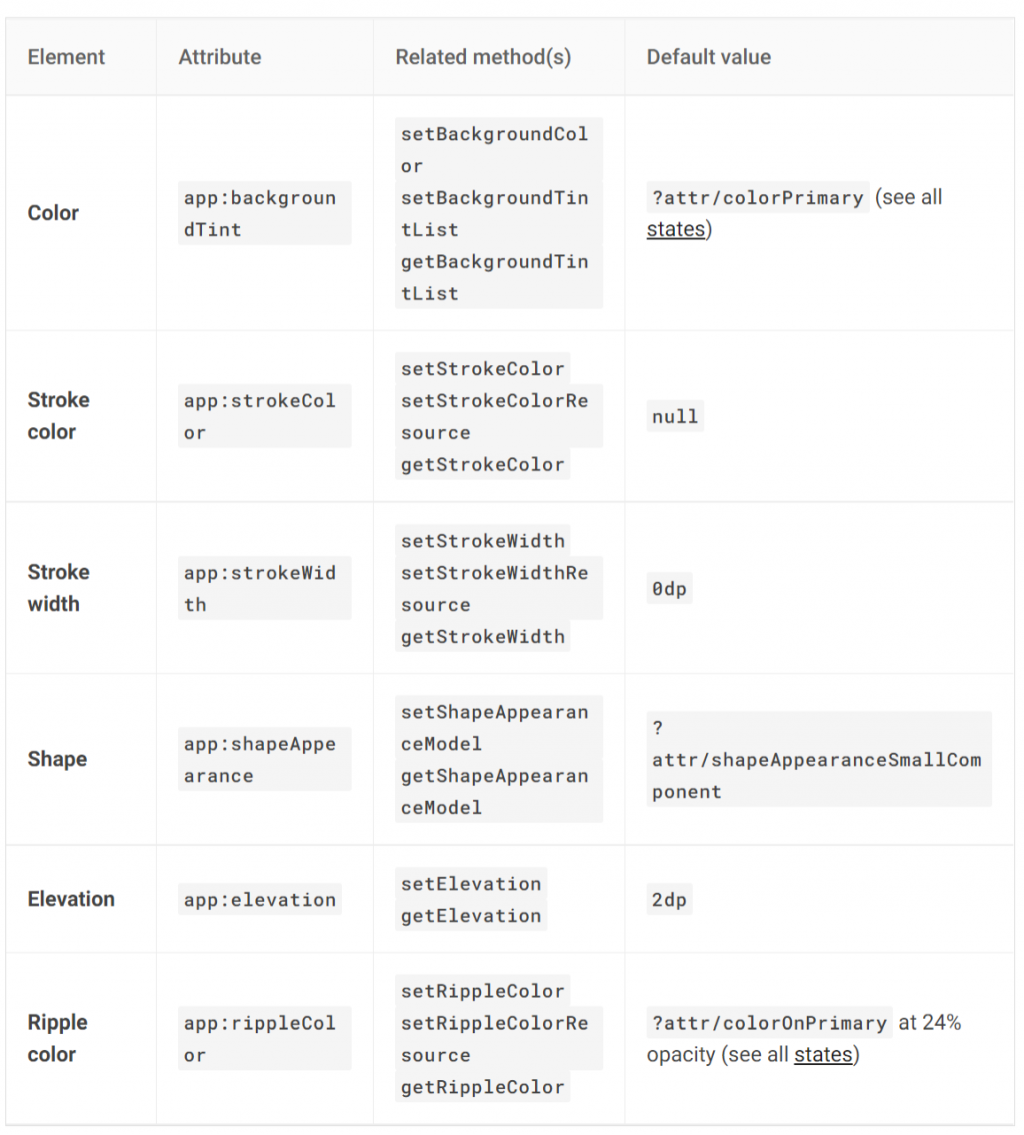The width and height of the screenshot is (1024, 1135).
Task: Click the Stroke width row label
Action: (58, 587)
